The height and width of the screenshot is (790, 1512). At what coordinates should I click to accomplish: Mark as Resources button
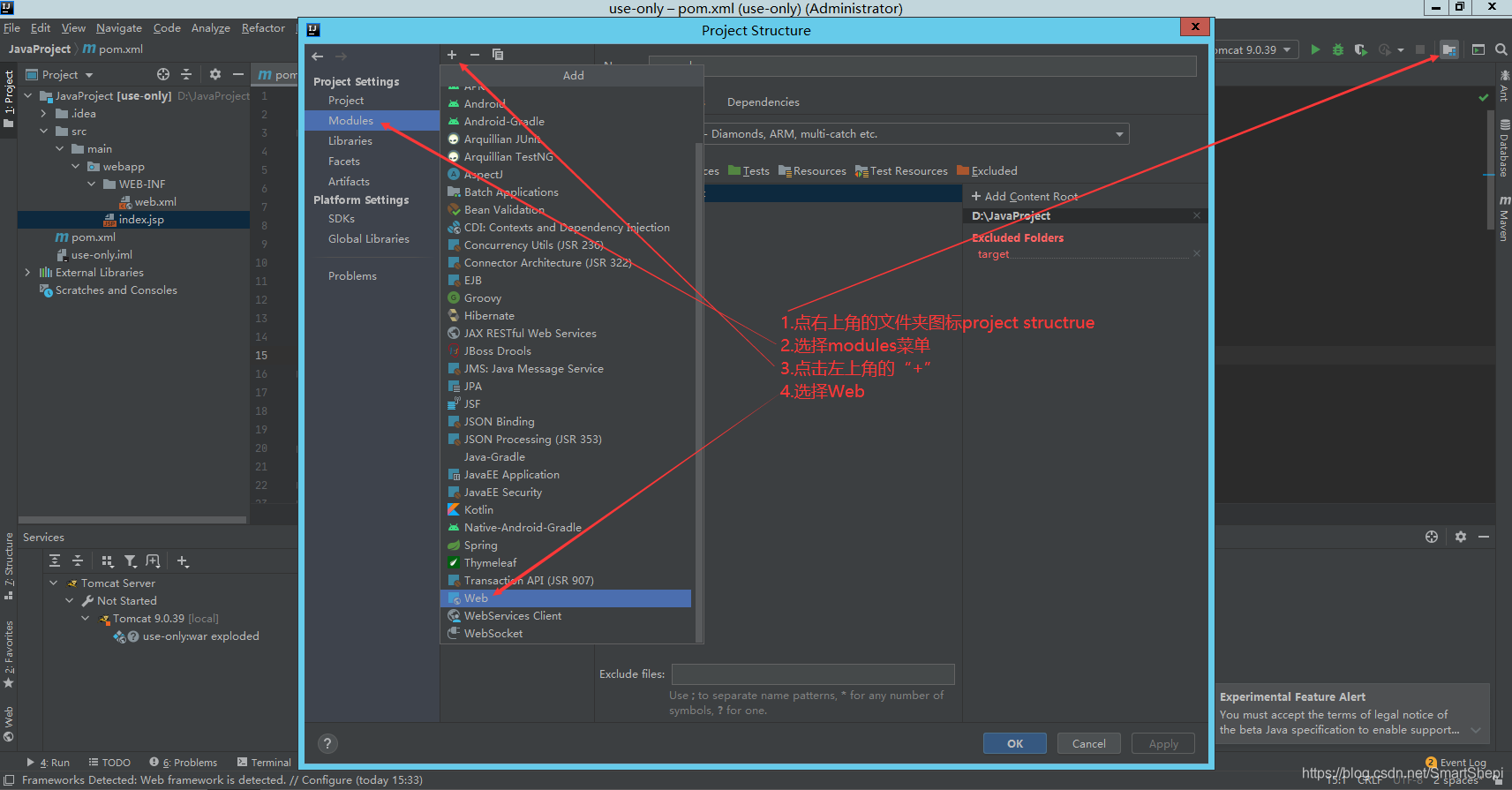812,171
